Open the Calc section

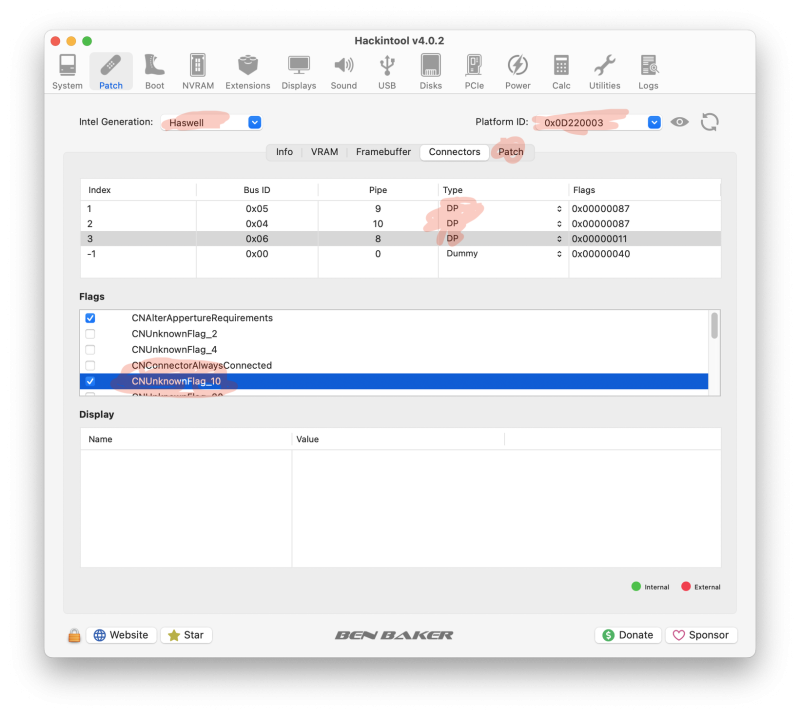pyautogui.click(x=561, y=72)
